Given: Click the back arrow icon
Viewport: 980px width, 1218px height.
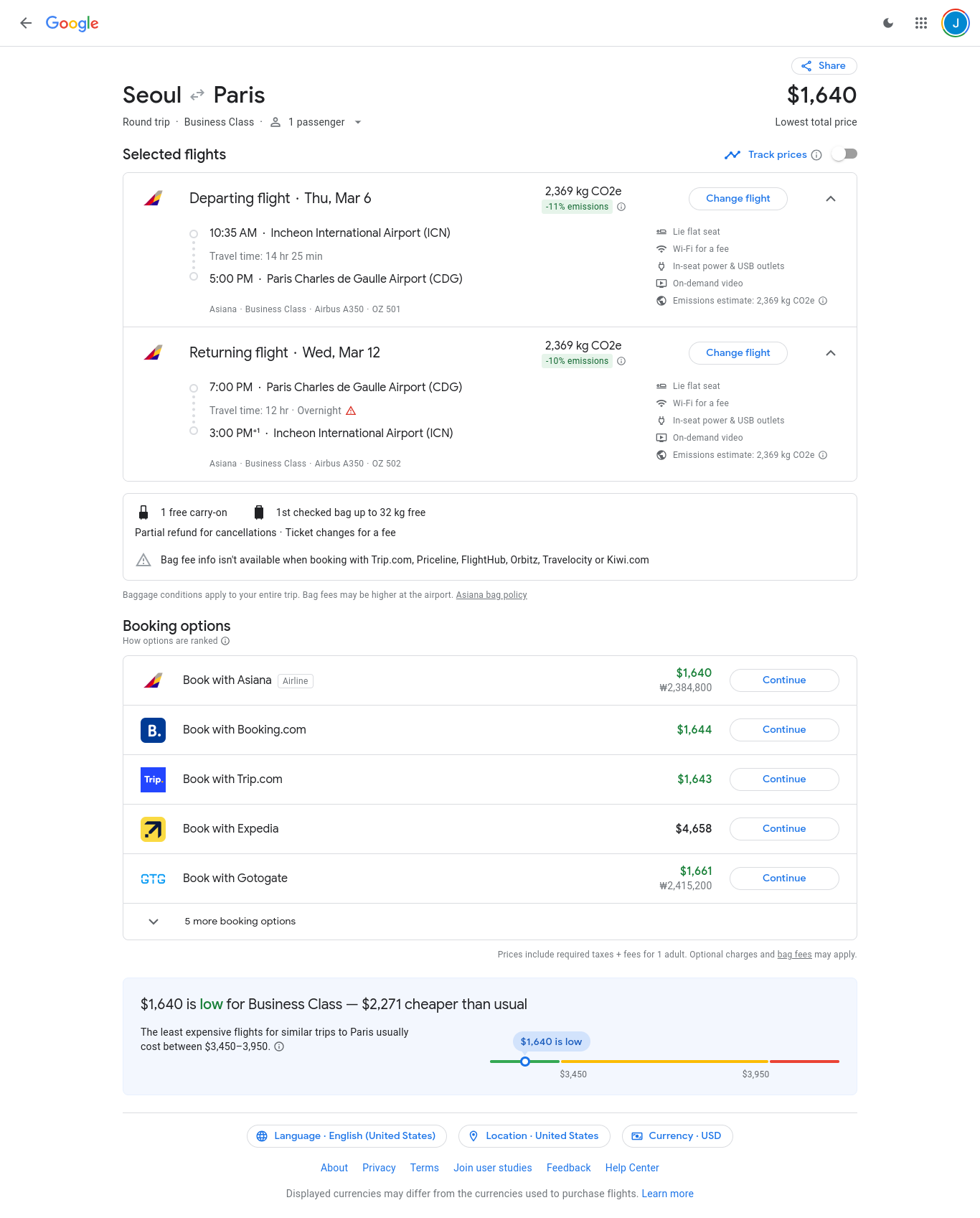Looking at the screenshot, I should point(26,23).
